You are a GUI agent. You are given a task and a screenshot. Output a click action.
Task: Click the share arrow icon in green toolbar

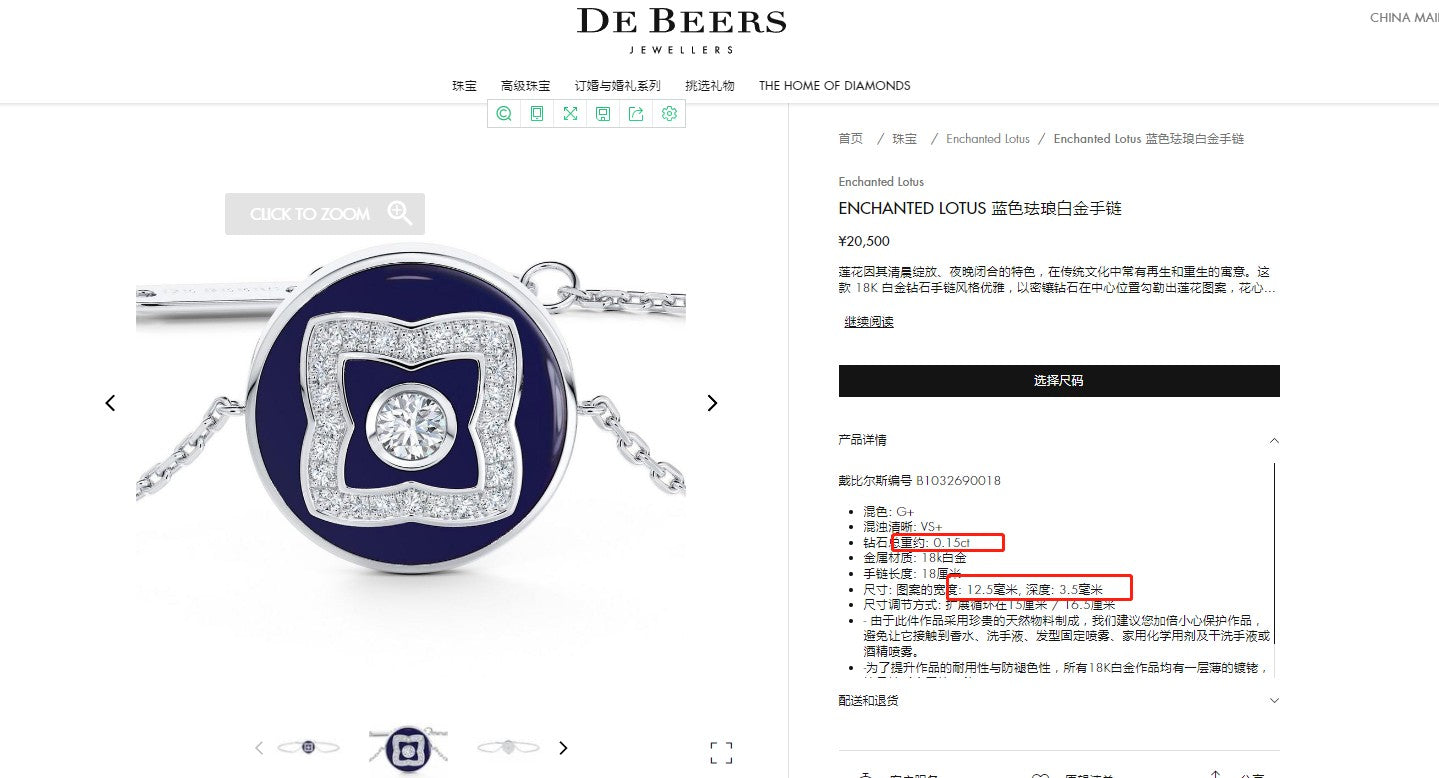pyautogui.click(x=636, y=114)
